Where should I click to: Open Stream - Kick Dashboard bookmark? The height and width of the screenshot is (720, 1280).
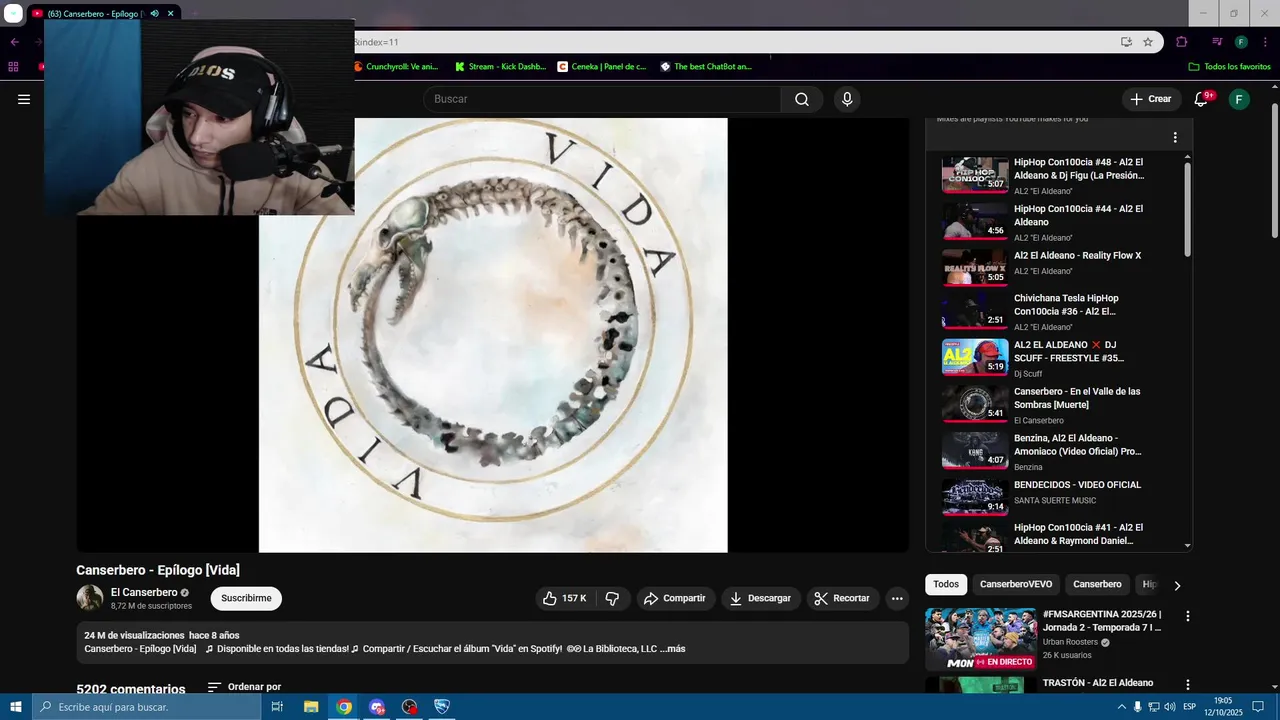click(500, 67)
